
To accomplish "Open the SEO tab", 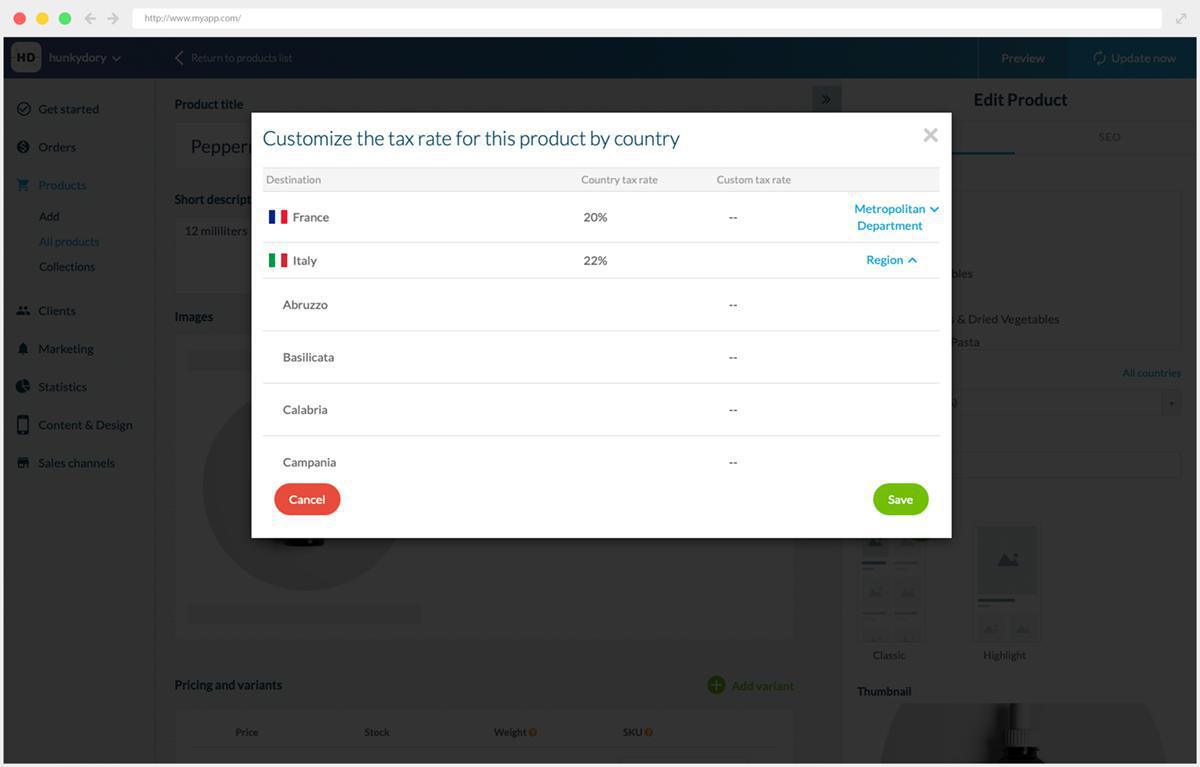I will 1109,137.
